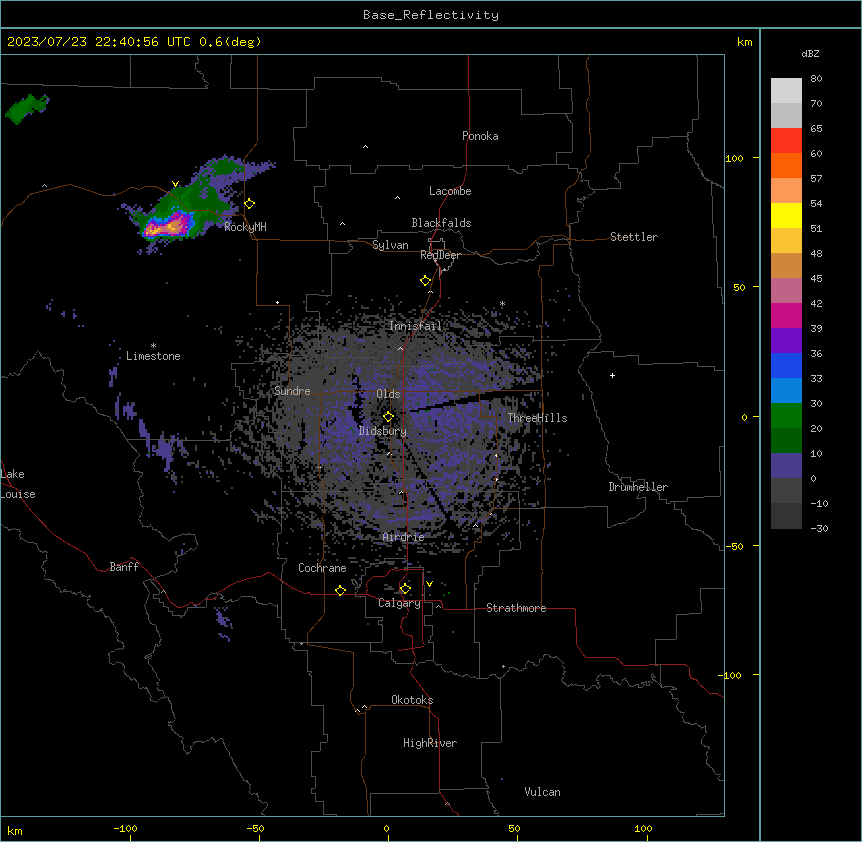Click the RedDeer city label
862x842 pixels.
coord(440,255)
